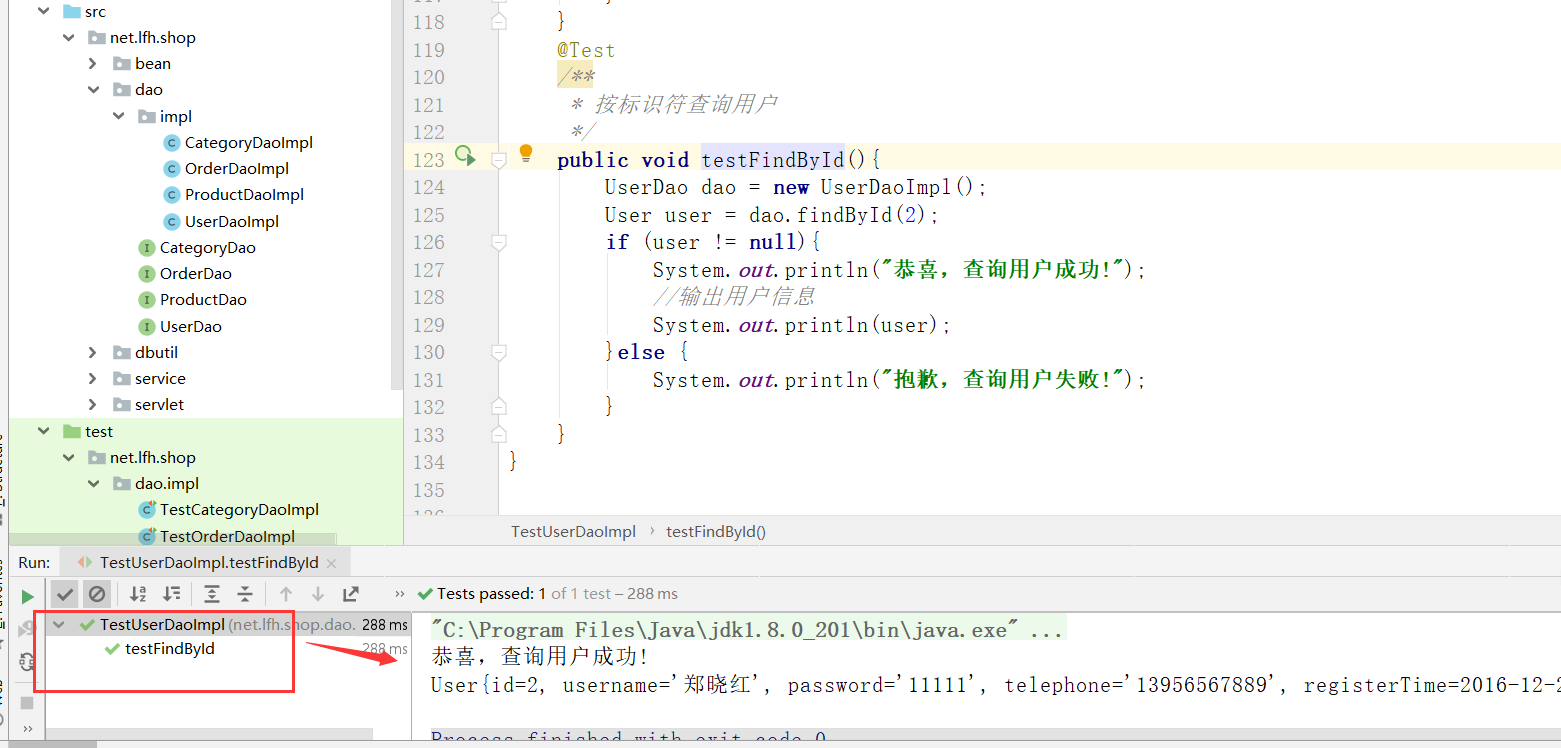Click the yellow intention bulb icon

point(526,154)
